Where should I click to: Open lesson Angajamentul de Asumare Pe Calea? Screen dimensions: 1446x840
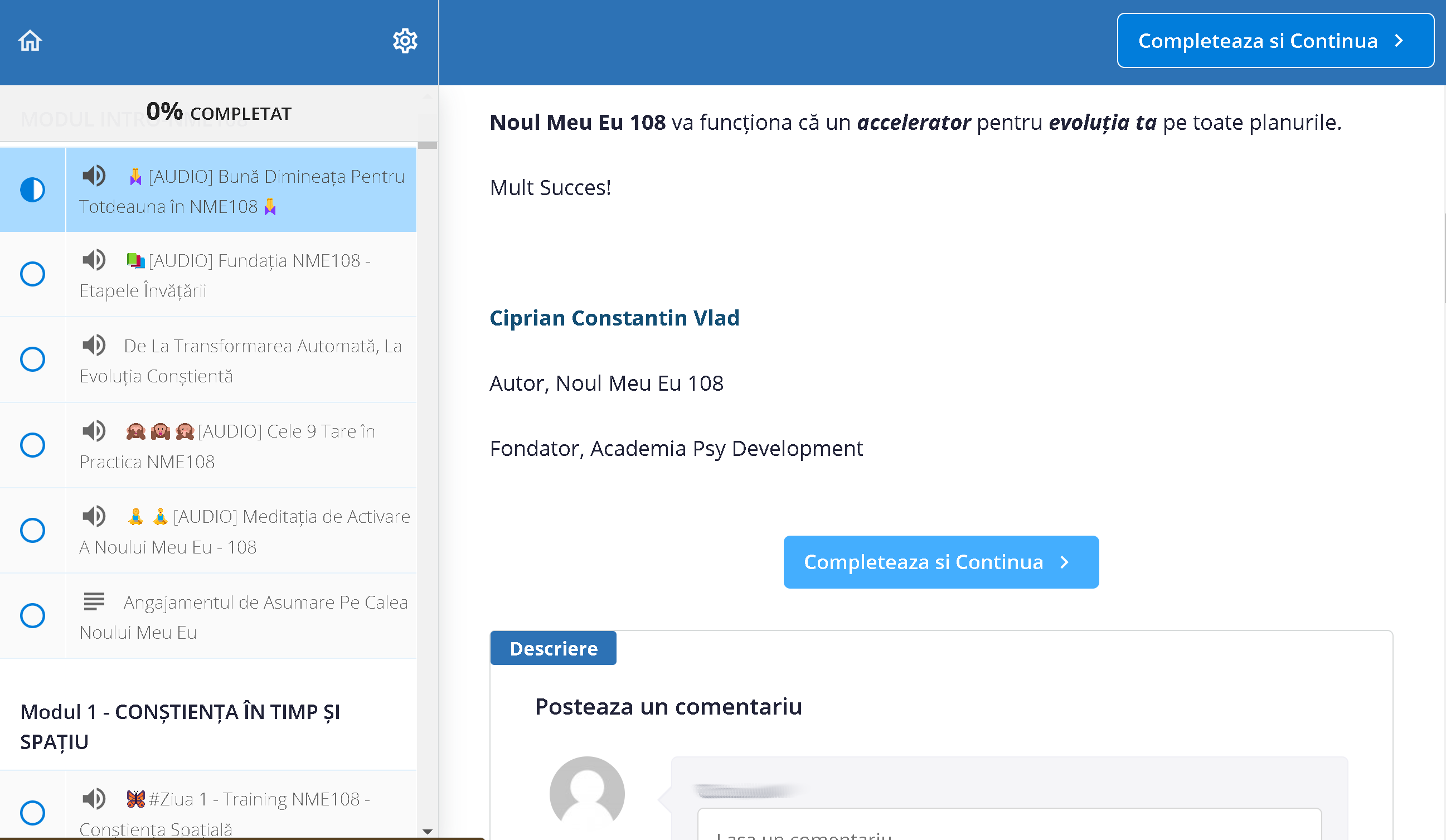pos(241,617)
